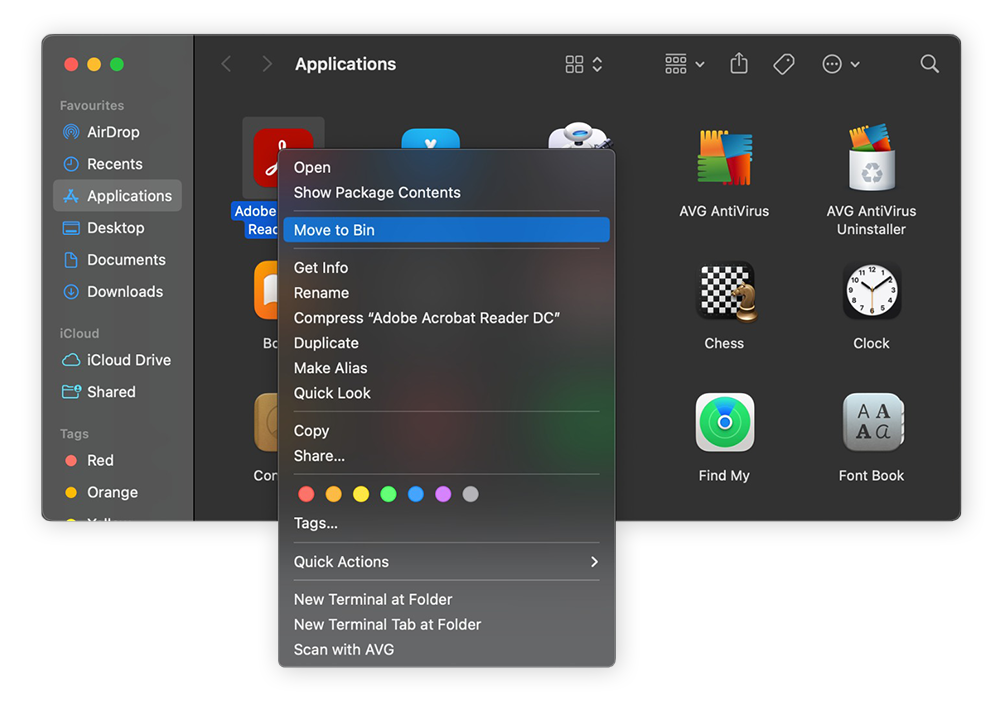1000x703 pixels.
Task: Choose Share... in context menu
Action: click(x=446, y=455)
